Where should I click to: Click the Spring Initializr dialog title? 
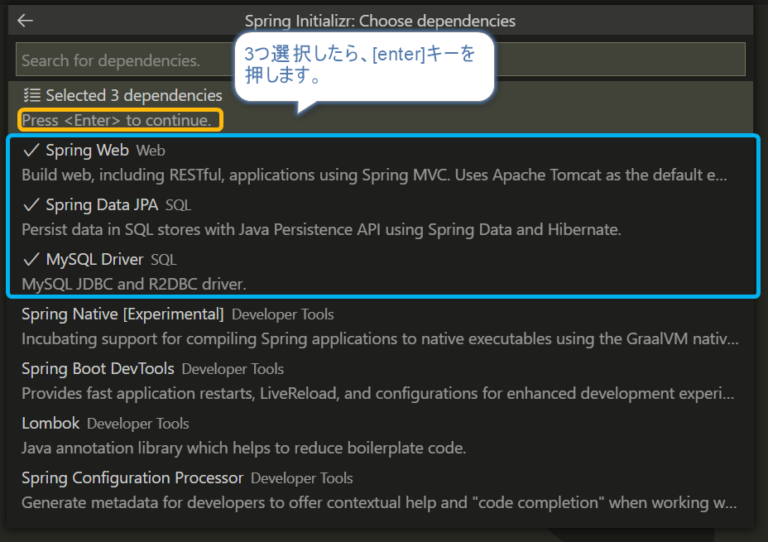tap(380, 20)
